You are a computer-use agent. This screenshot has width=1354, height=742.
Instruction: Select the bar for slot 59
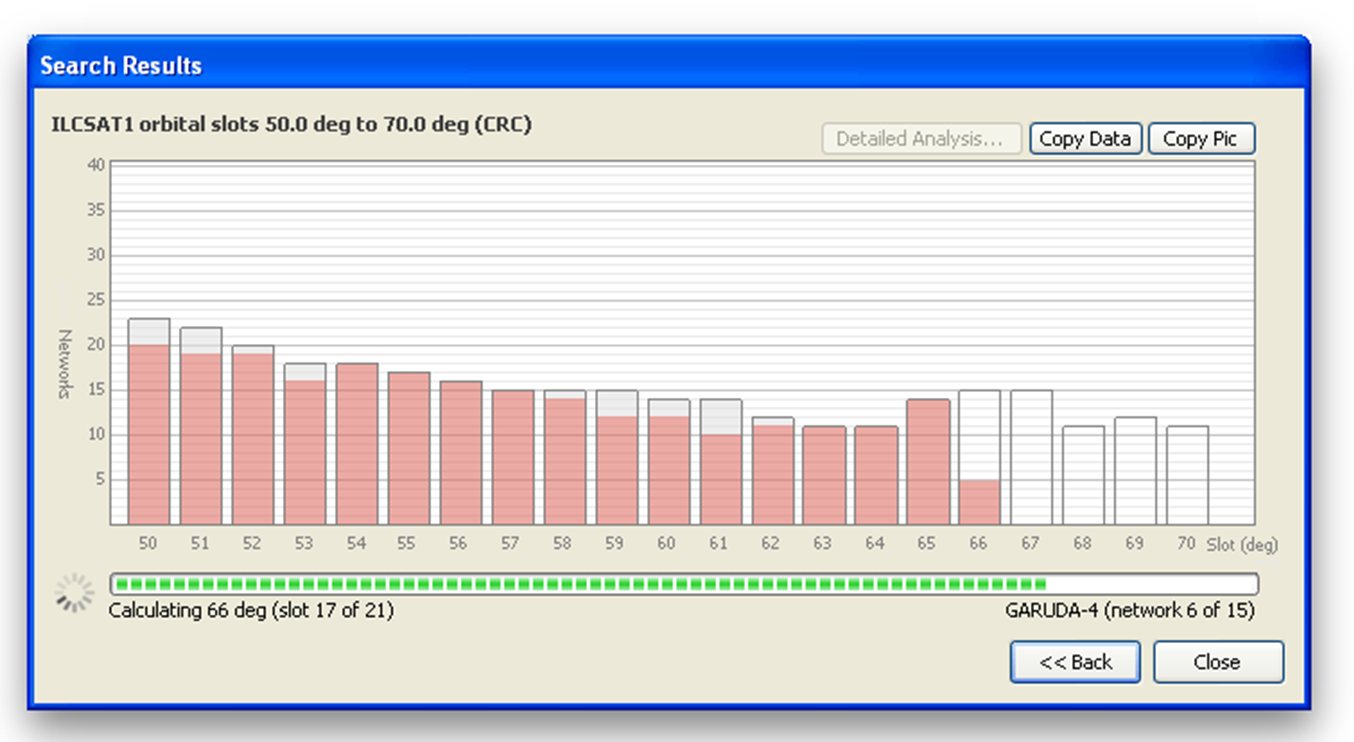click(617, 457)
